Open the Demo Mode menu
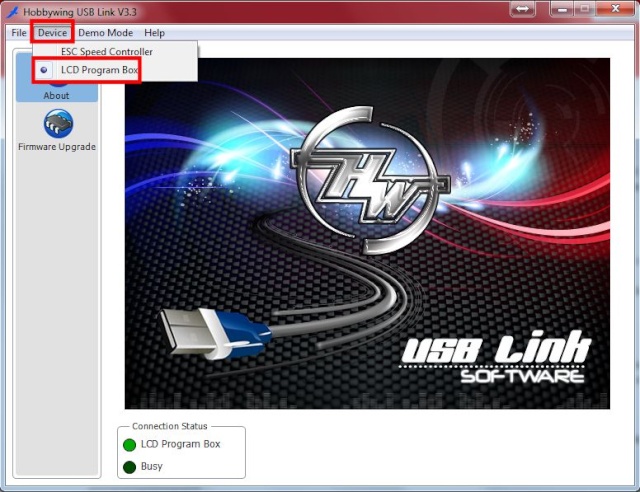The image size is (640, 492). point(105,33)
